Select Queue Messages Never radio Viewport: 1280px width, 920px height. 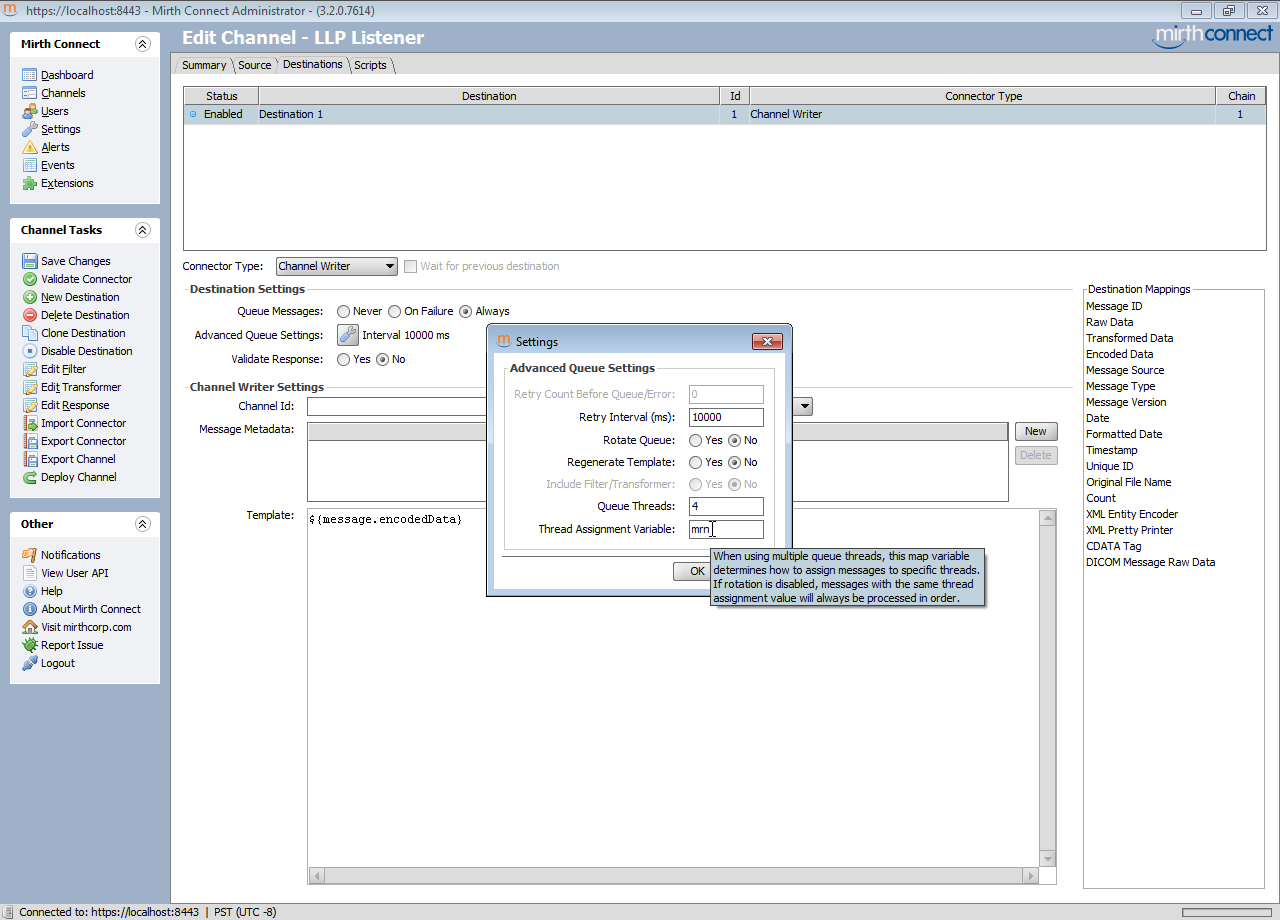coord(344,311)
